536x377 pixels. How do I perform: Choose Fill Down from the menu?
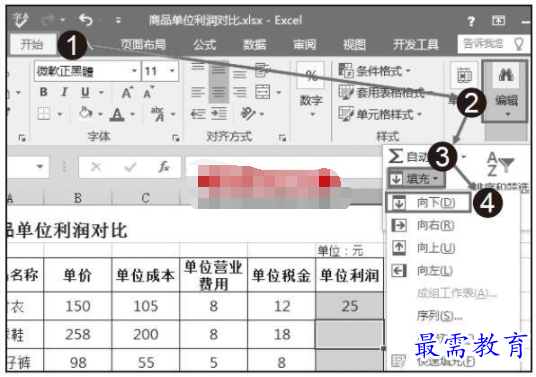pos(427,203)
